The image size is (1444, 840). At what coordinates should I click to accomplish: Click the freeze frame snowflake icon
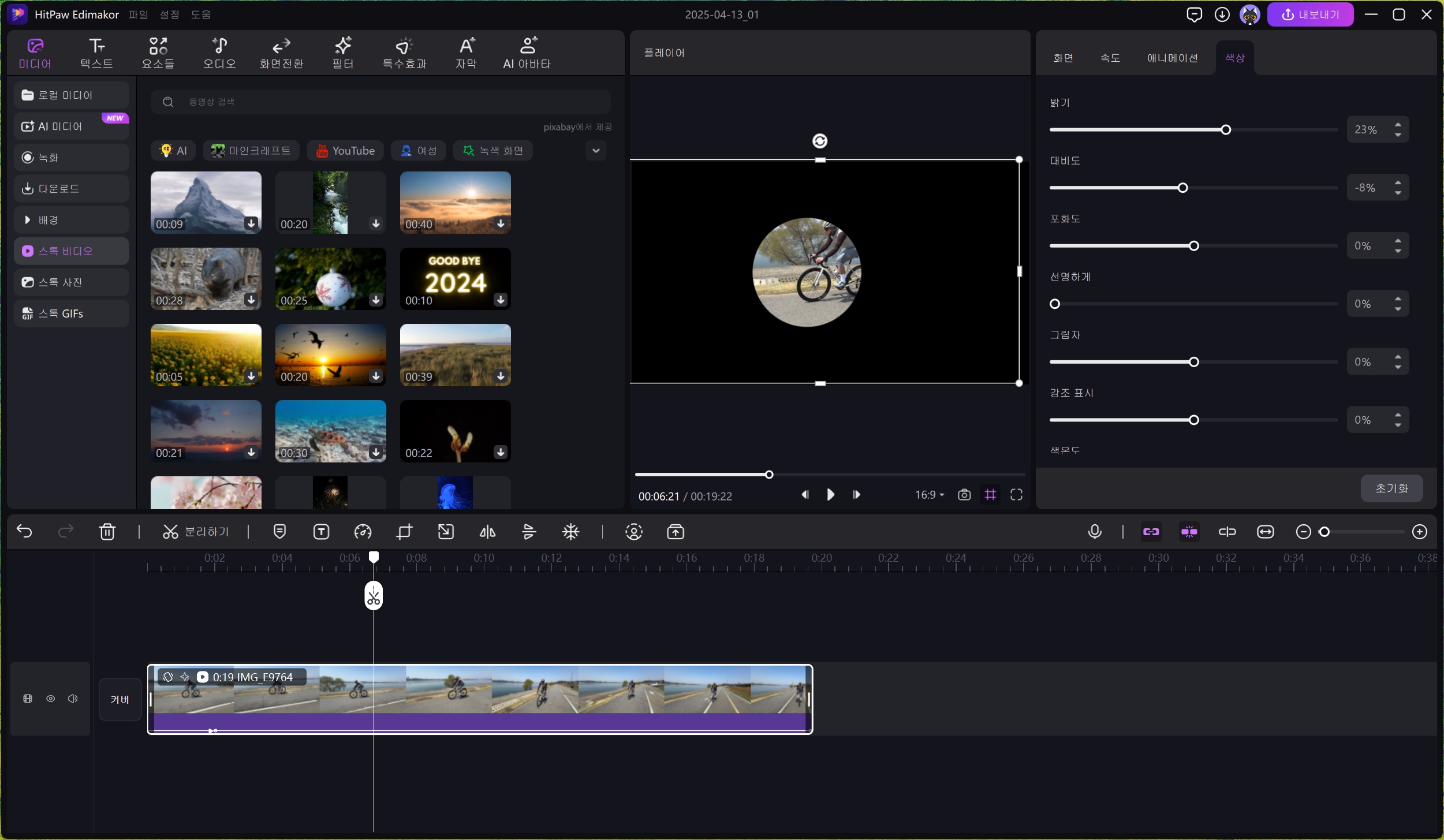point(570,532)
